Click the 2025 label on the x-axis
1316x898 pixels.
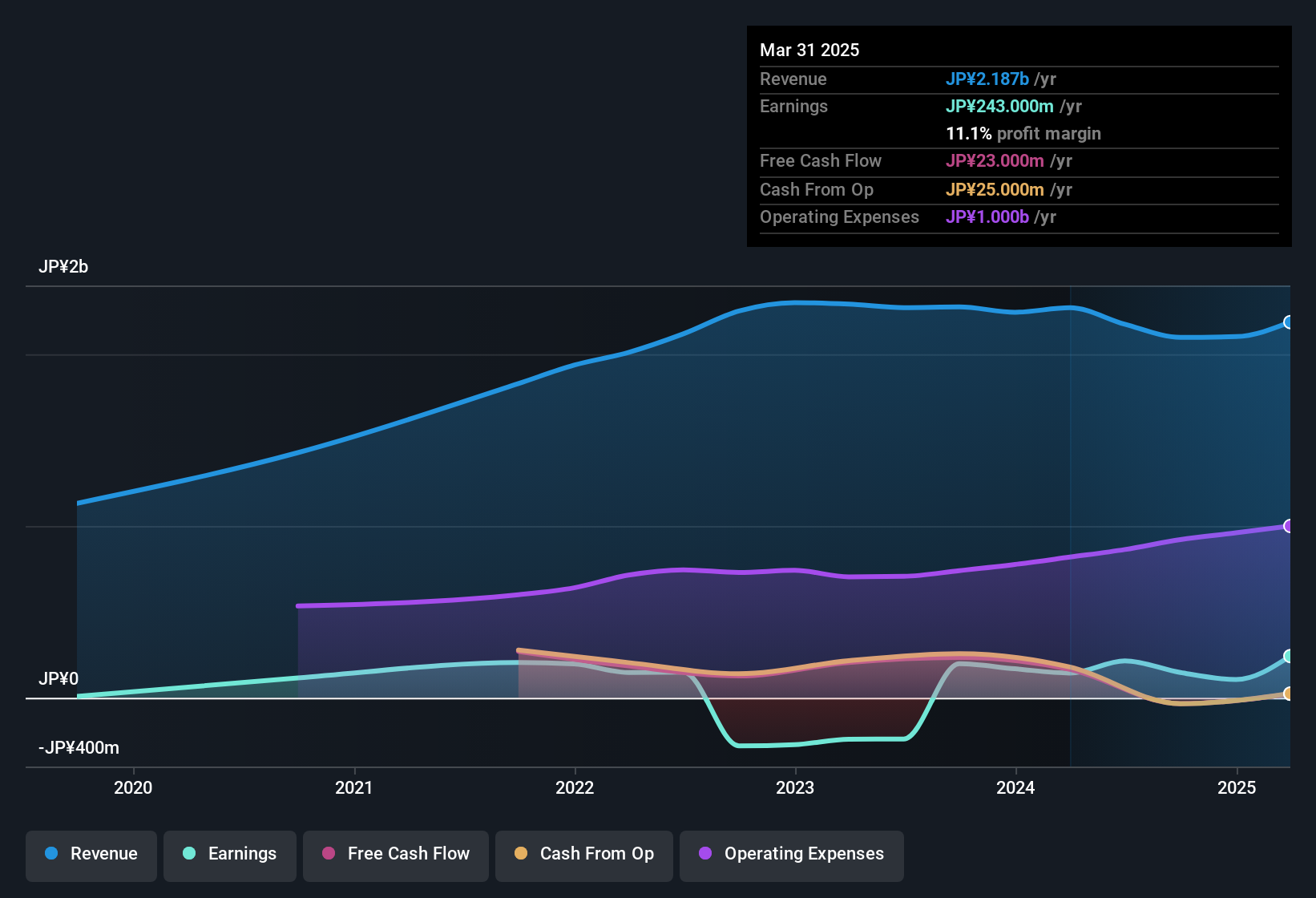pos(1235,788)
